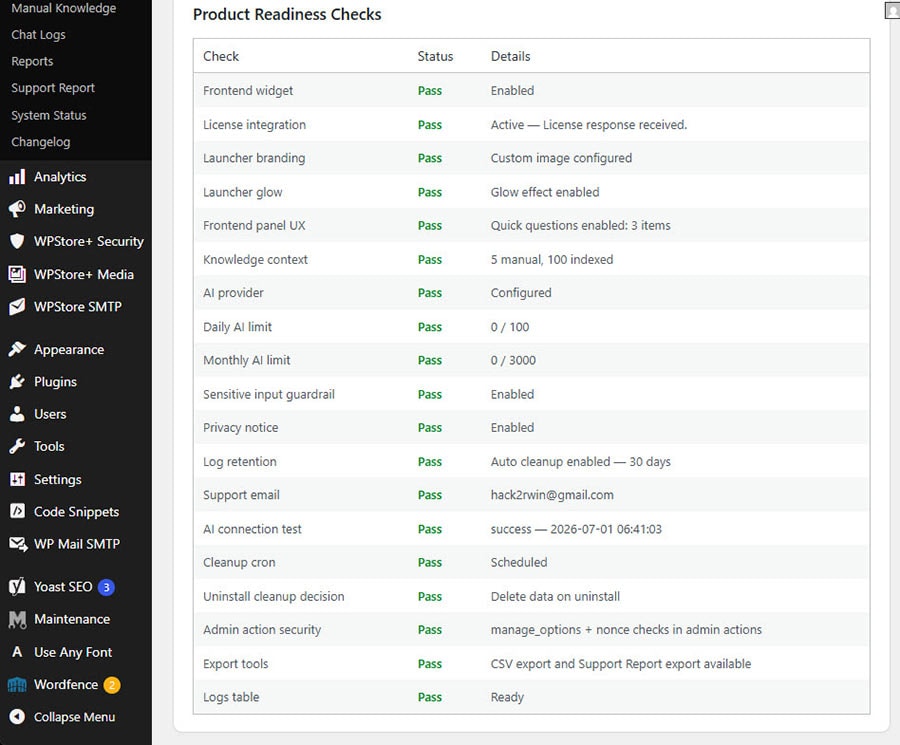Click the Appearance paintbrush icon
The image size is (900, 745).
[17, 349]
